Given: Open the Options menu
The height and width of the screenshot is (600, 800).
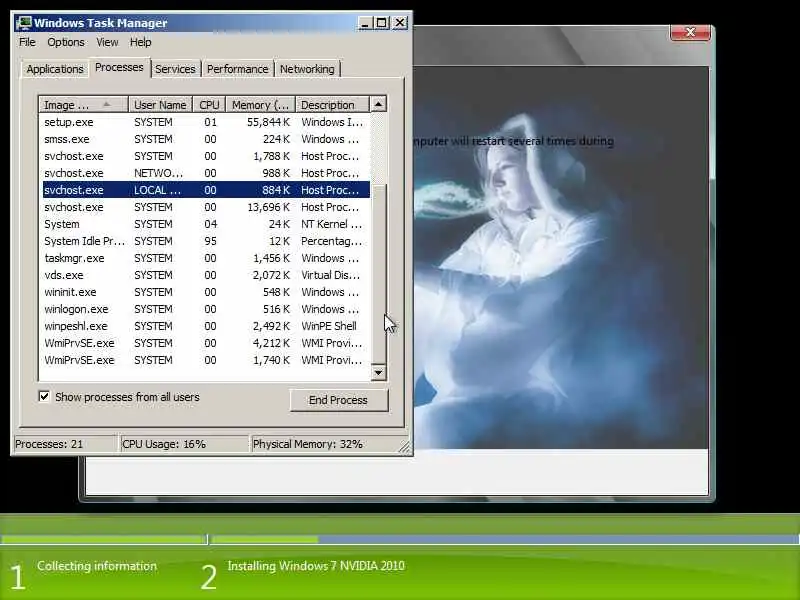Looking at the screenshot, I should pos(66,42).
